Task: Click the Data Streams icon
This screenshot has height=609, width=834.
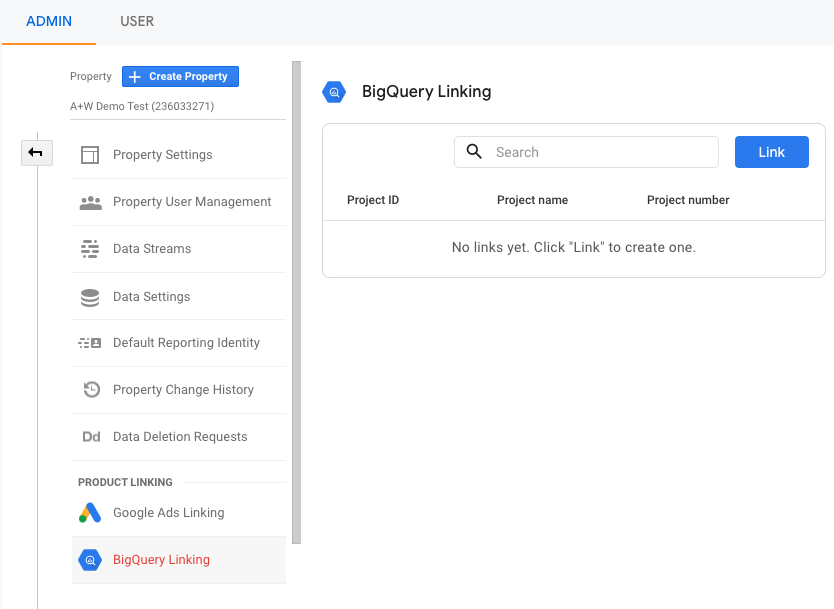Action: pos(90,249)
